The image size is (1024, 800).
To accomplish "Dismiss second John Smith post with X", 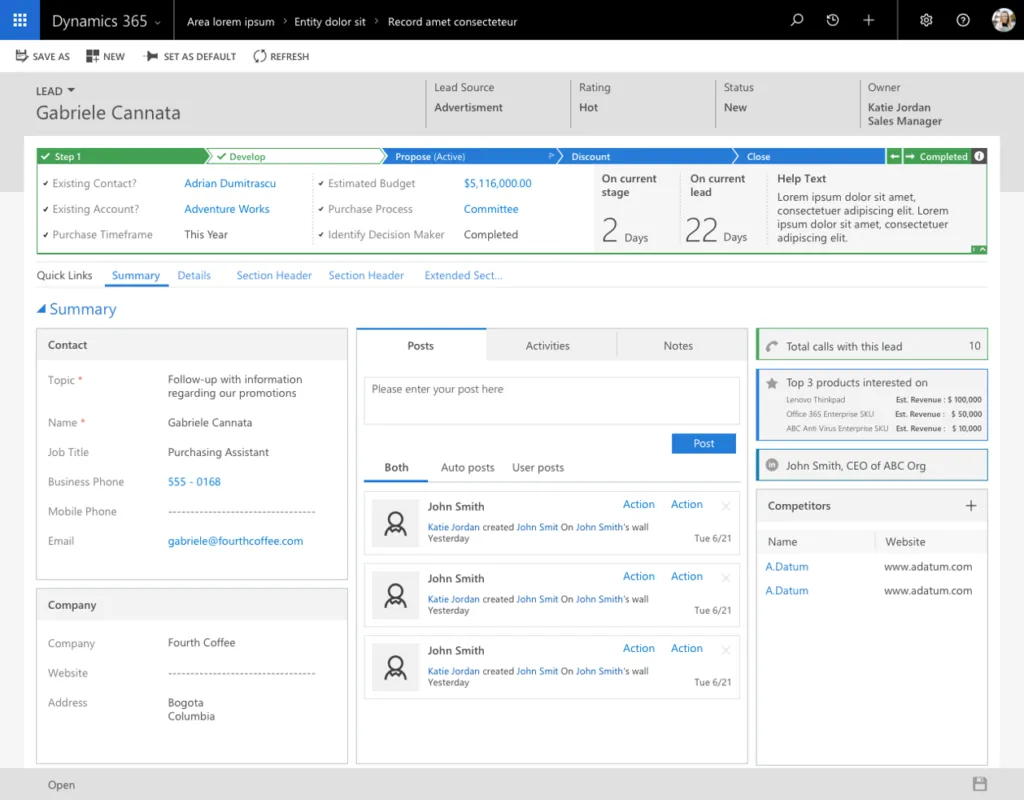I will pyautogui.click(x=726, y=577).
